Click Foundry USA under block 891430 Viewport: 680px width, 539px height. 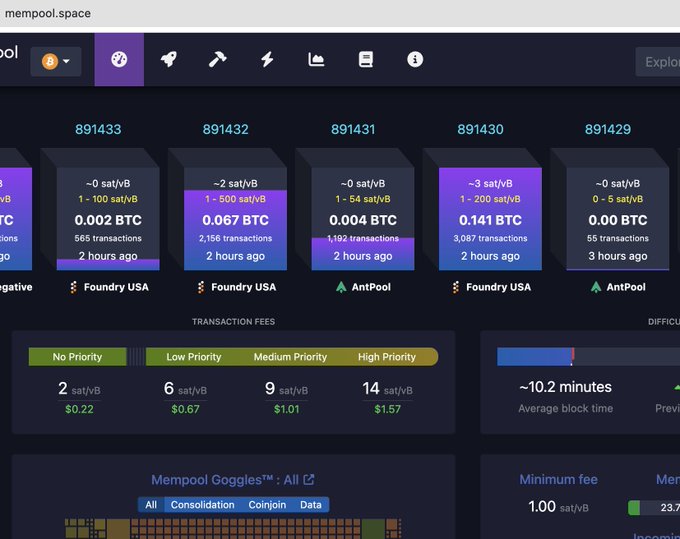499,287
